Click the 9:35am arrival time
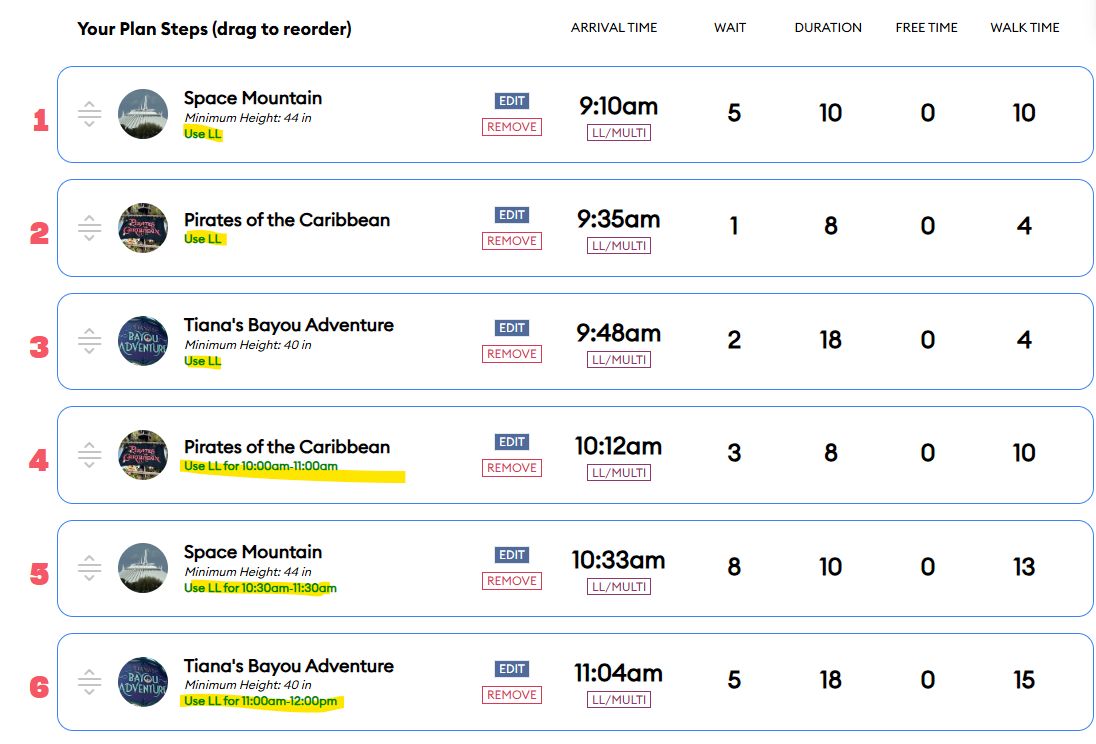The image size is (1096, 744). 618,220
